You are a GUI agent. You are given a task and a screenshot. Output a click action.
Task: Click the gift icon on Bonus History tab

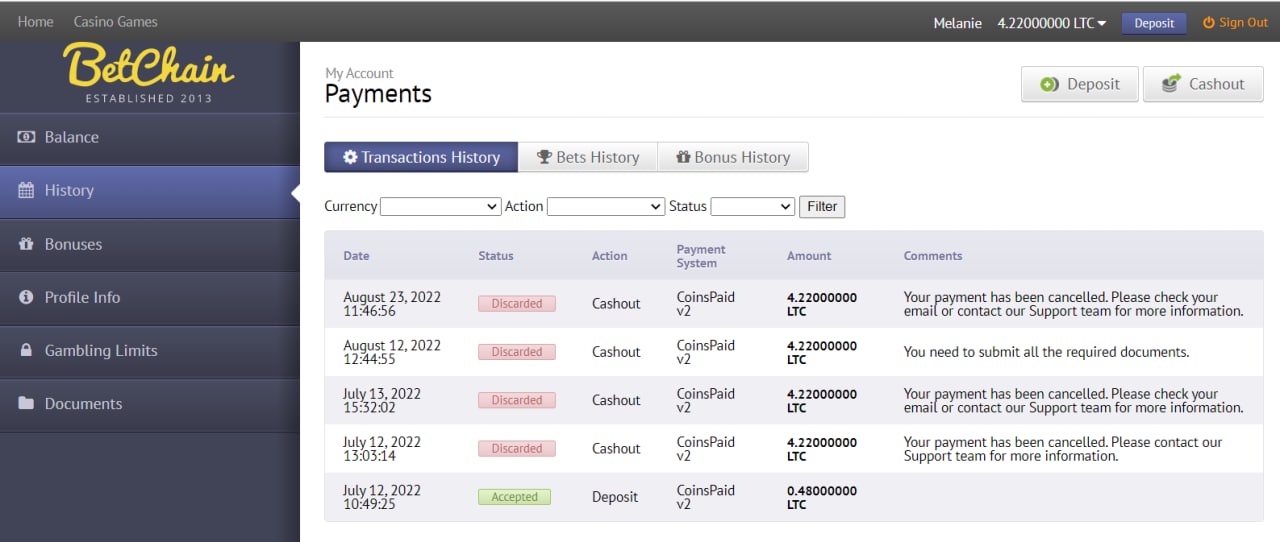tap(683, 157)
